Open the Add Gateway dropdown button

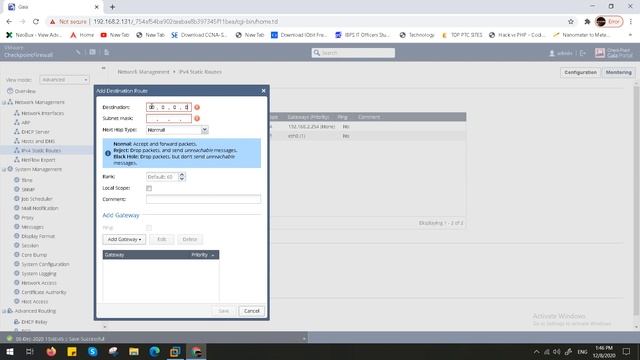click(x=124, y=239)
